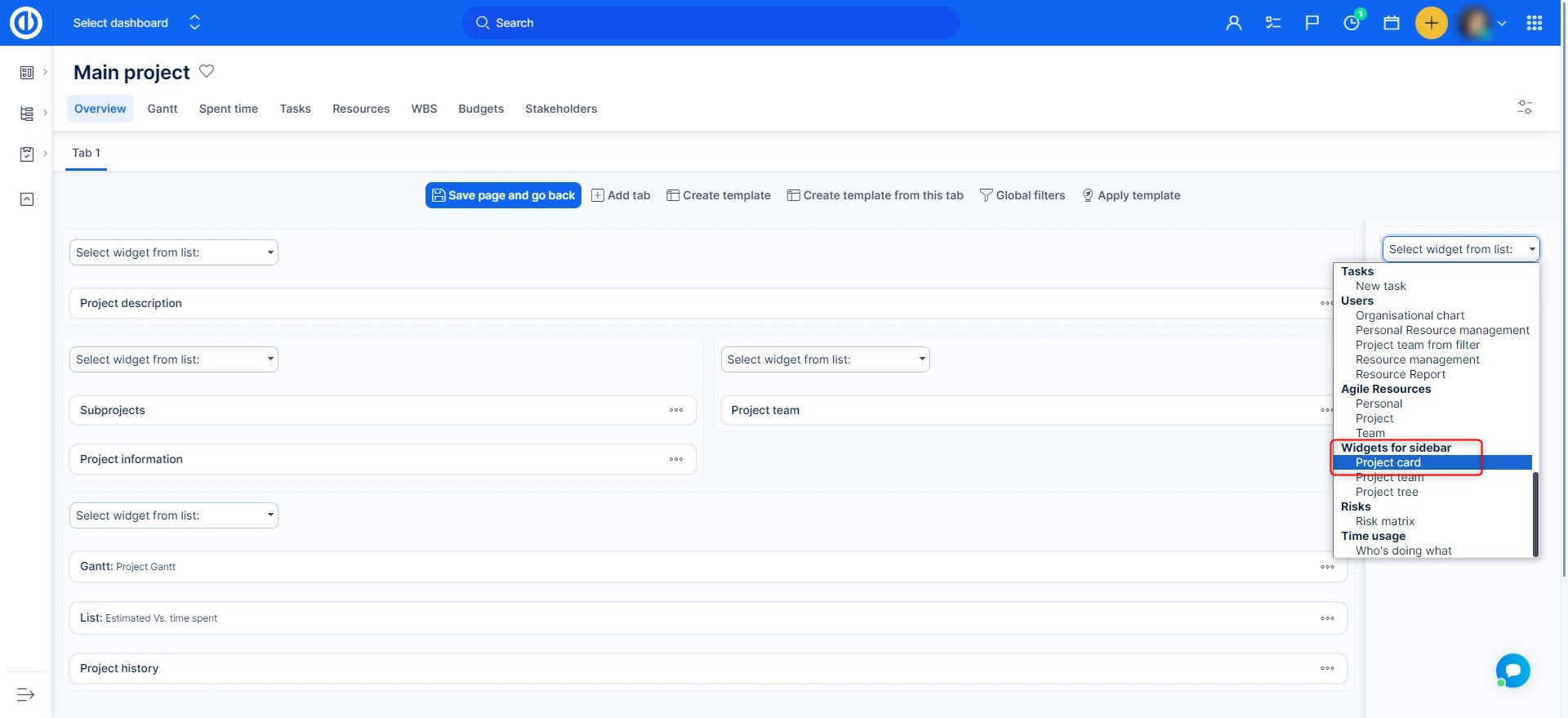Click the heart favorite icon beside Main project
The width and height of the screenshot is (1568, 718).
pos(207,71)
